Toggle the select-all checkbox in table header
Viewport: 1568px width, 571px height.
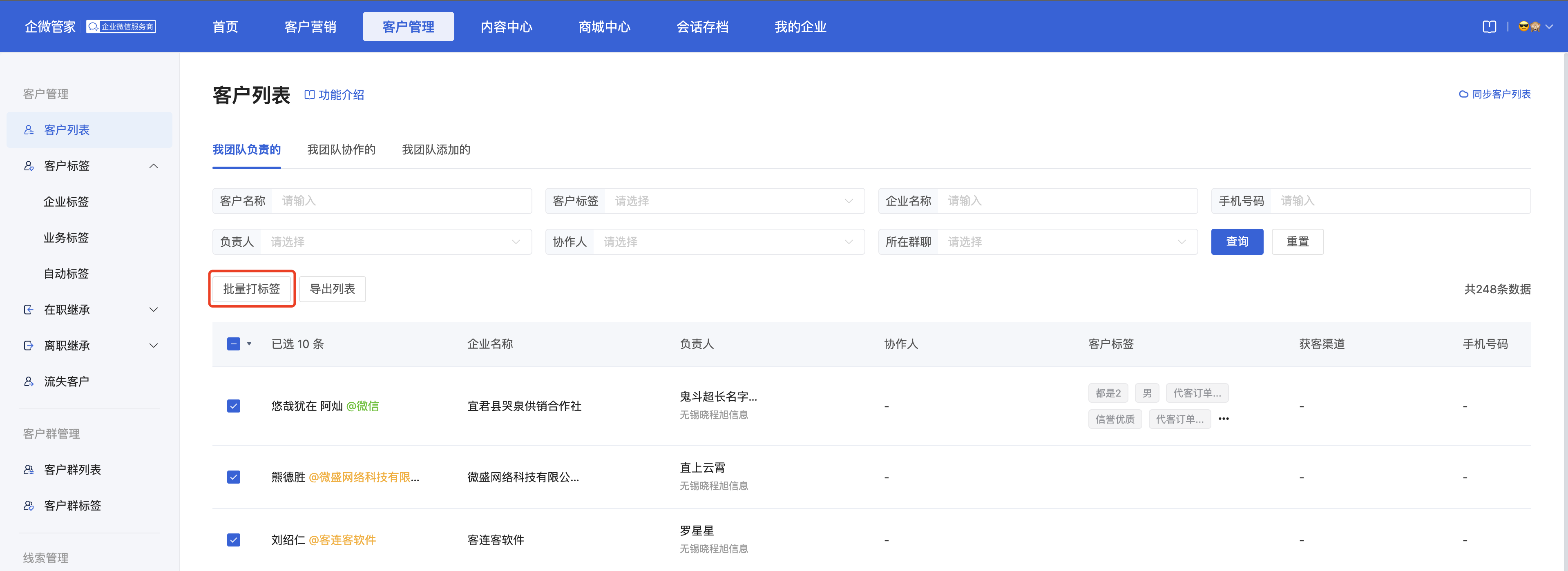234,344
